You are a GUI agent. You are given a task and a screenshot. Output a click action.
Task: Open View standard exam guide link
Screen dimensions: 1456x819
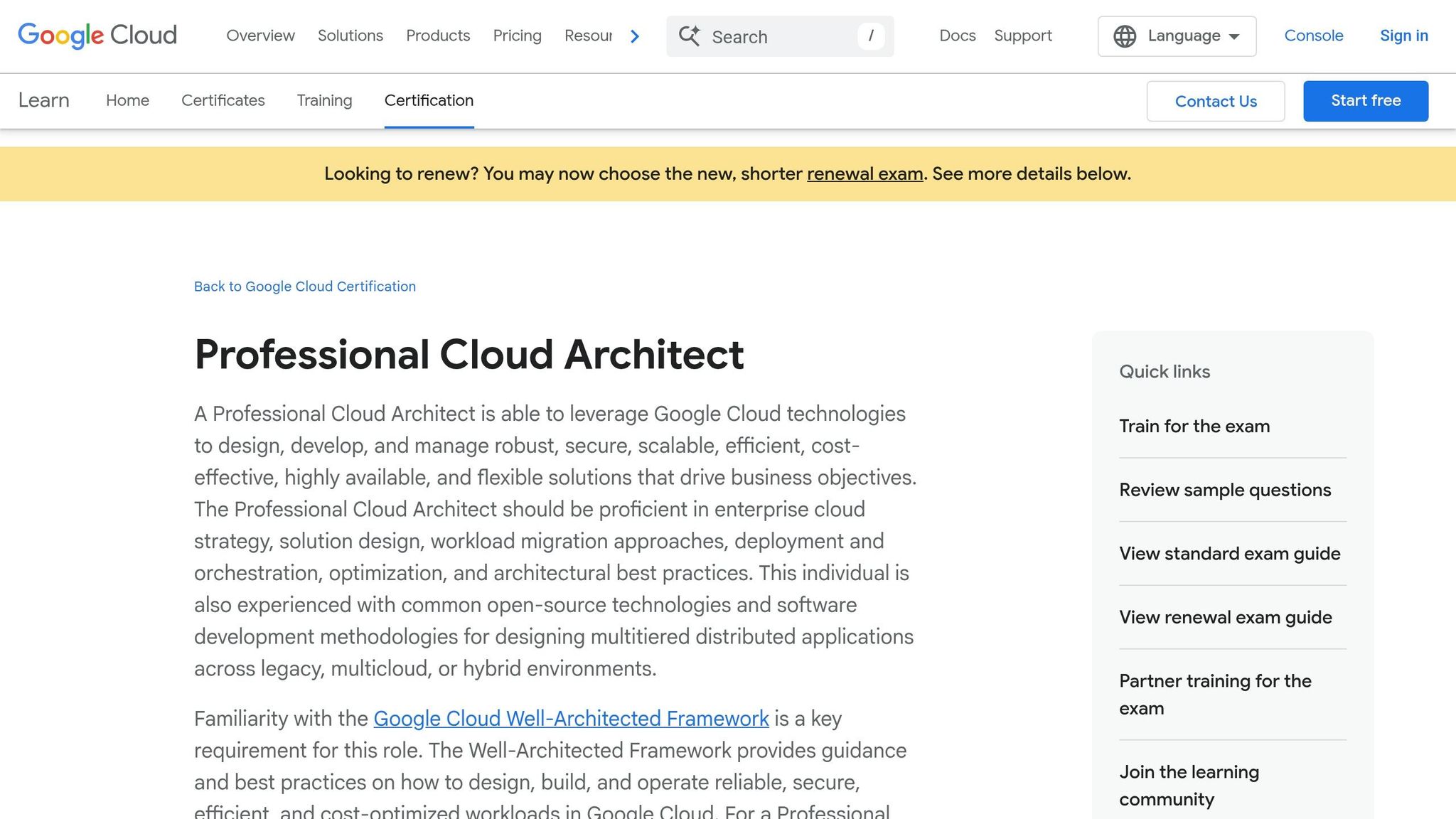pos(1230,554)
